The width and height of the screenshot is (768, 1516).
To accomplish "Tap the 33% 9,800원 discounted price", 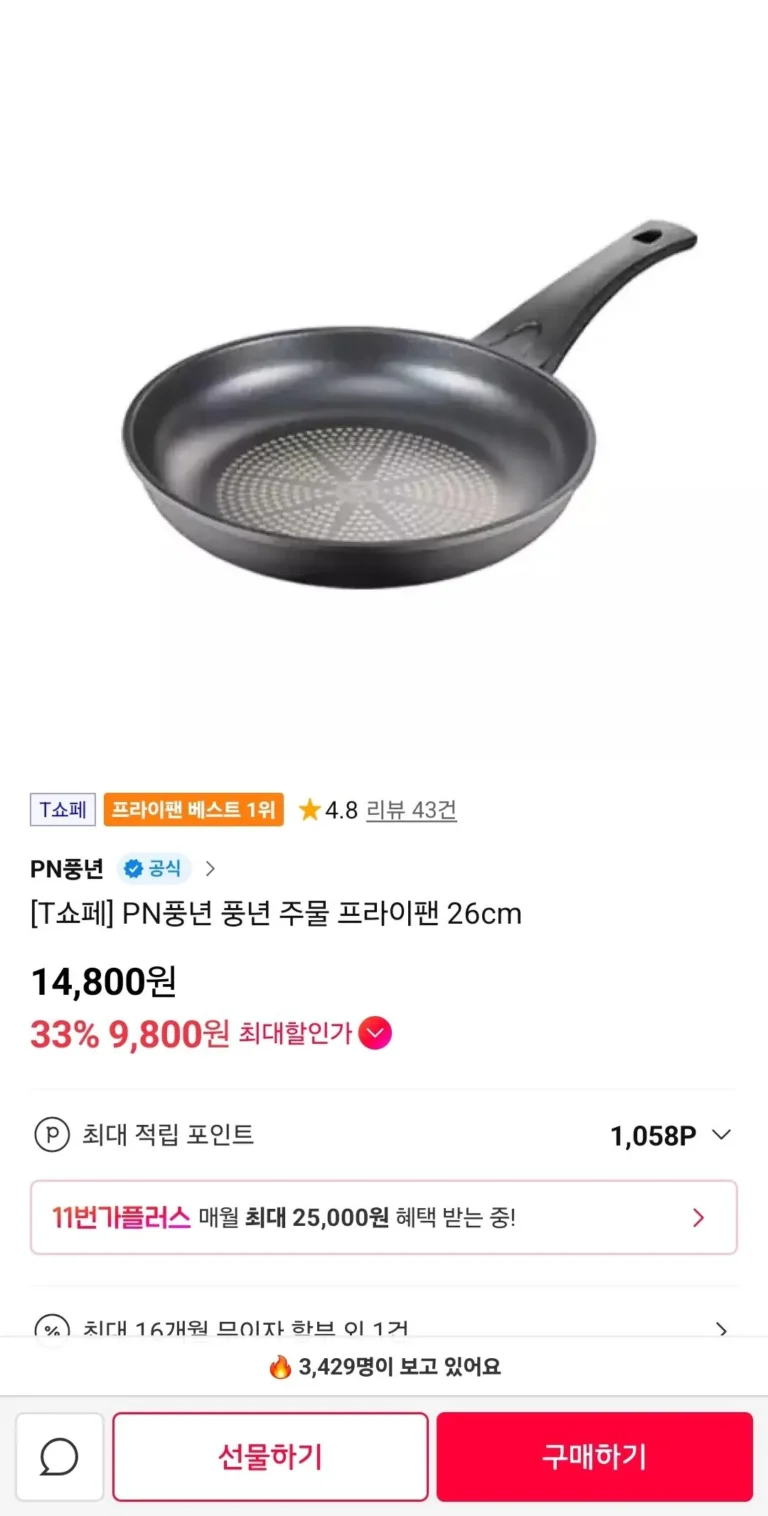I will 130,1034.
